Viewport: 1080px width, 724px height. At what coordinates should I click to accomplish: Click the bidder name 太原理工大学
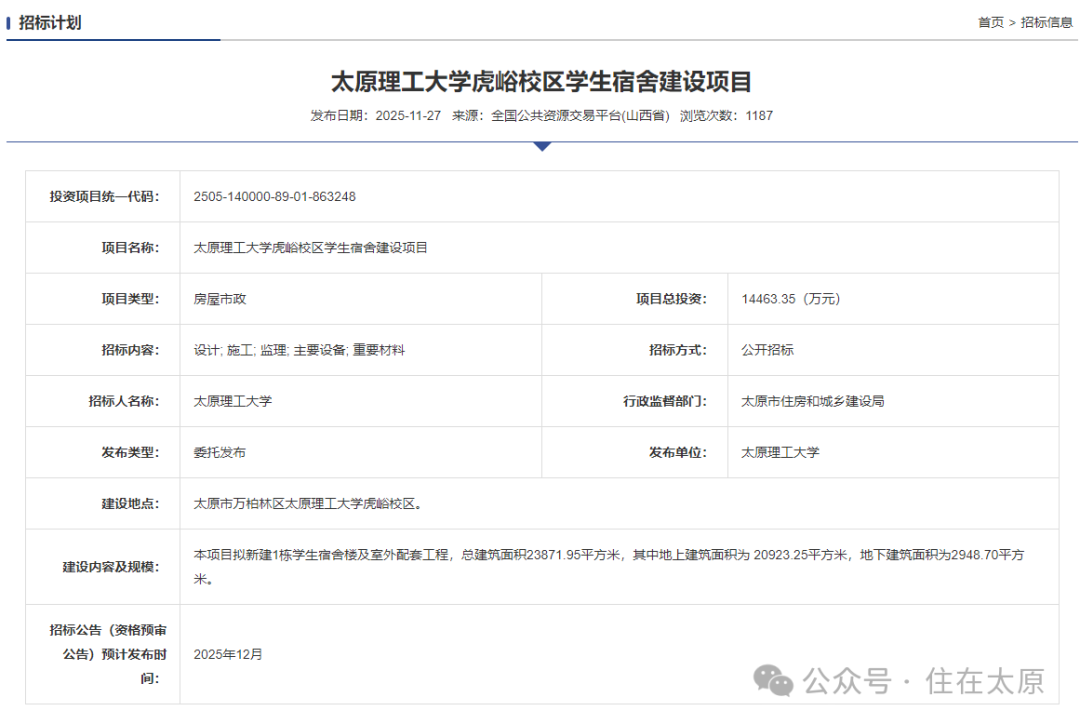236,400
